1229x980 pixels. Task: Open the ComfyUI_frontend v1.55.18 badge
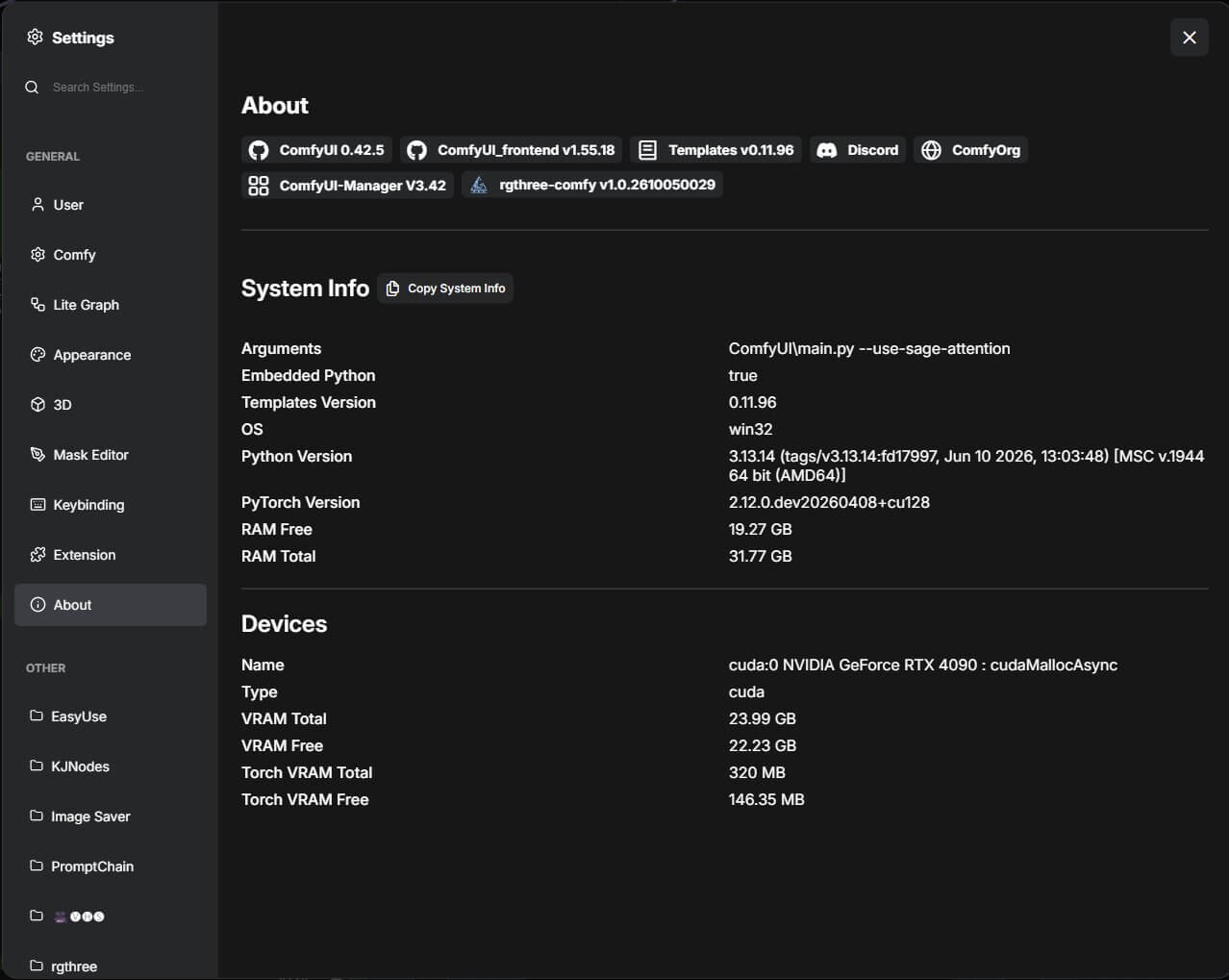pyautogui.click(x=511, y=150)
